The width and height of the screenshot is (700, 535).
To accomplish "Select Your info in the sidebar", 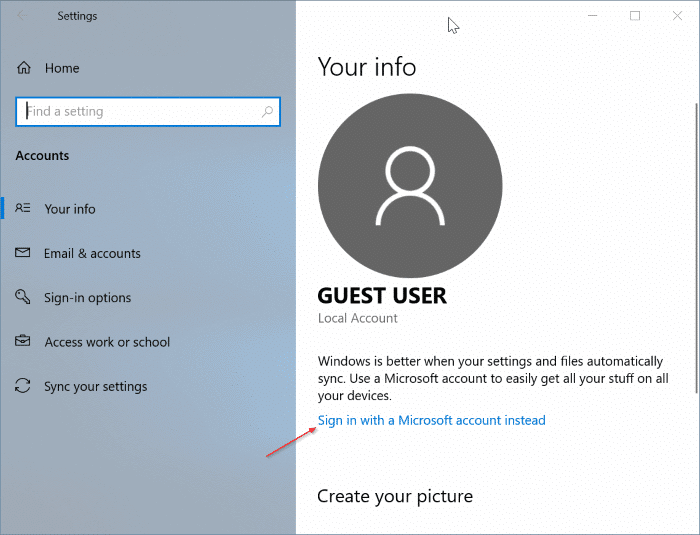I will point(70,209).
